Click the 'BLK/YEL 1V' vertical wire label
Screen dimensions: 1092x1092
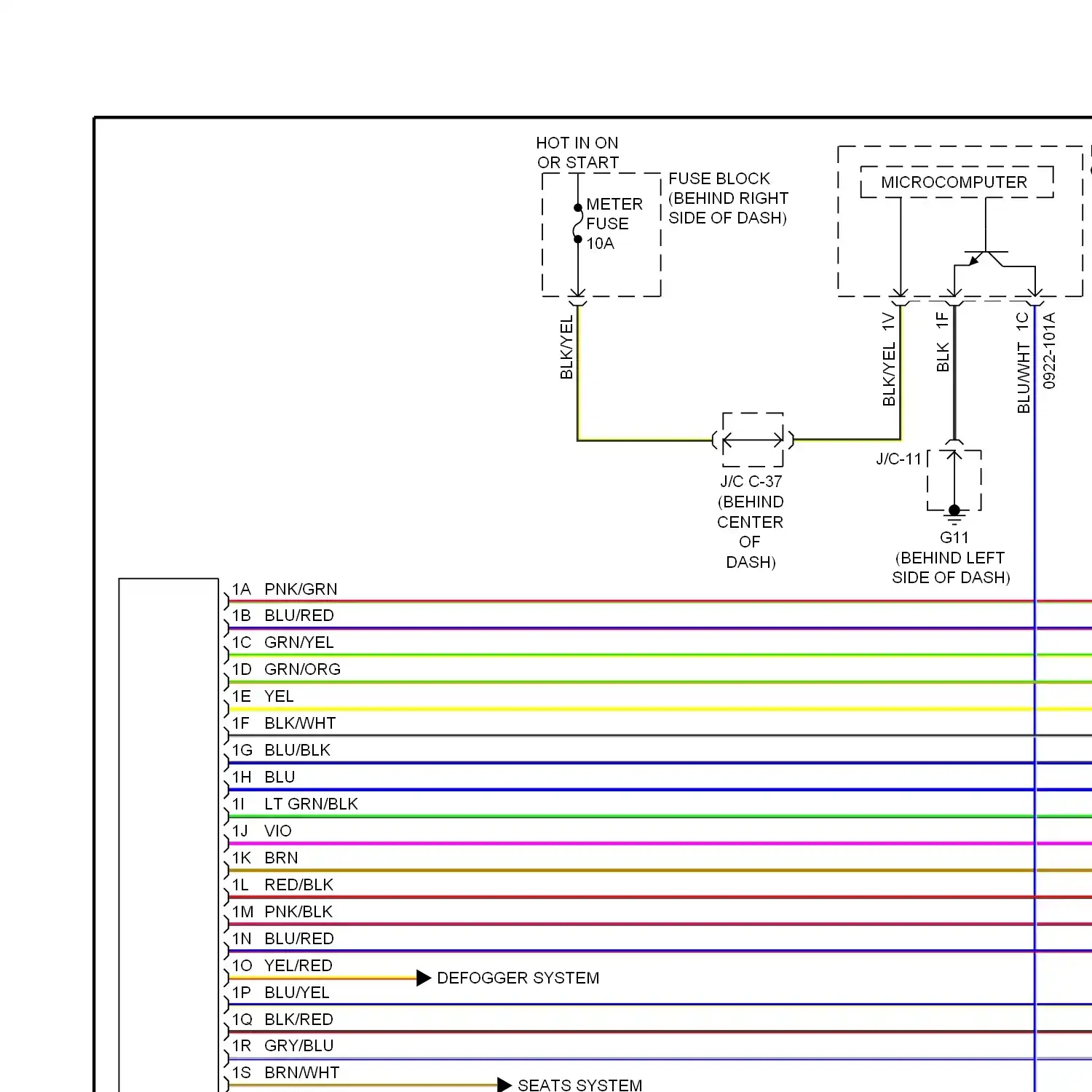[888, 359]
